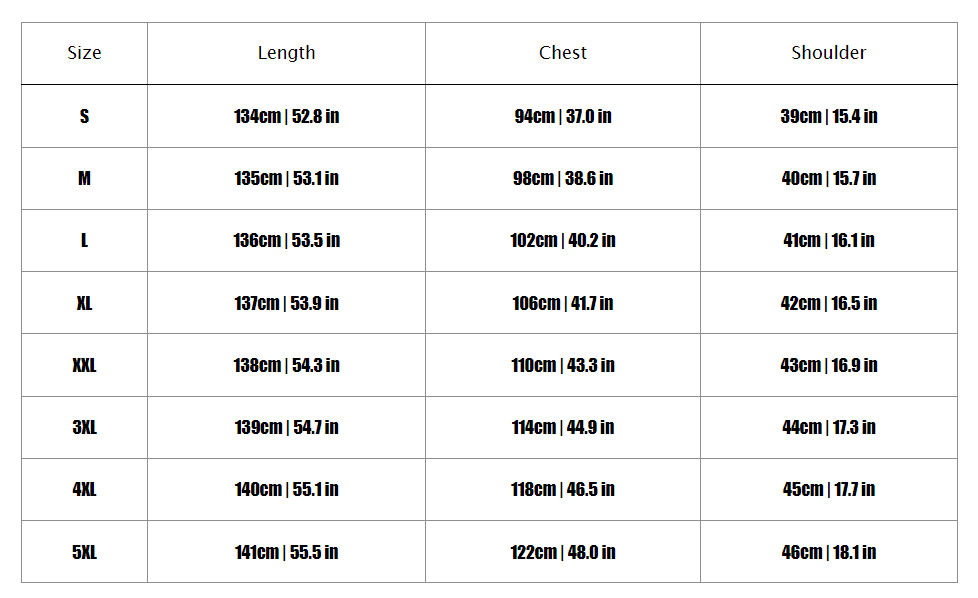
Task: Click the 134cm | 52.8 in length cell
Action: point(286,116)
